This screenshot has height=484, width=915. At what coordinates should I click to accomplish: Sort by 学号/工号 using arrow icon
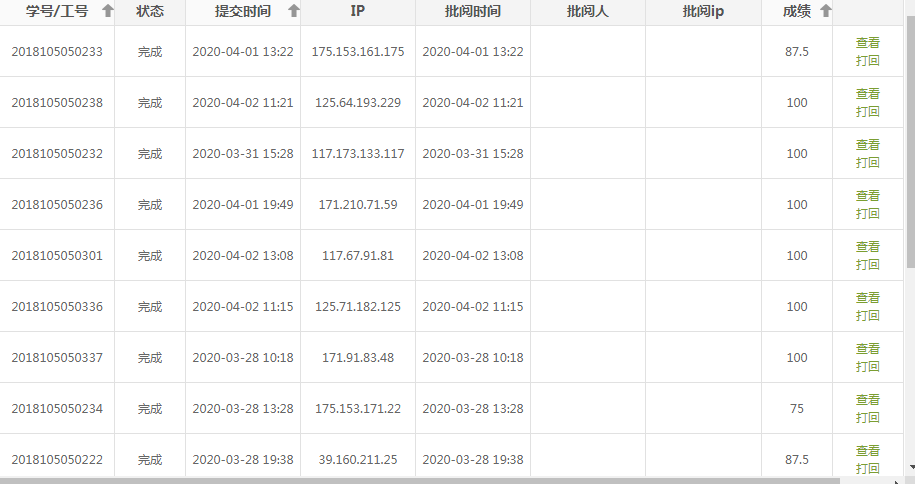click(x=108, y=11)
